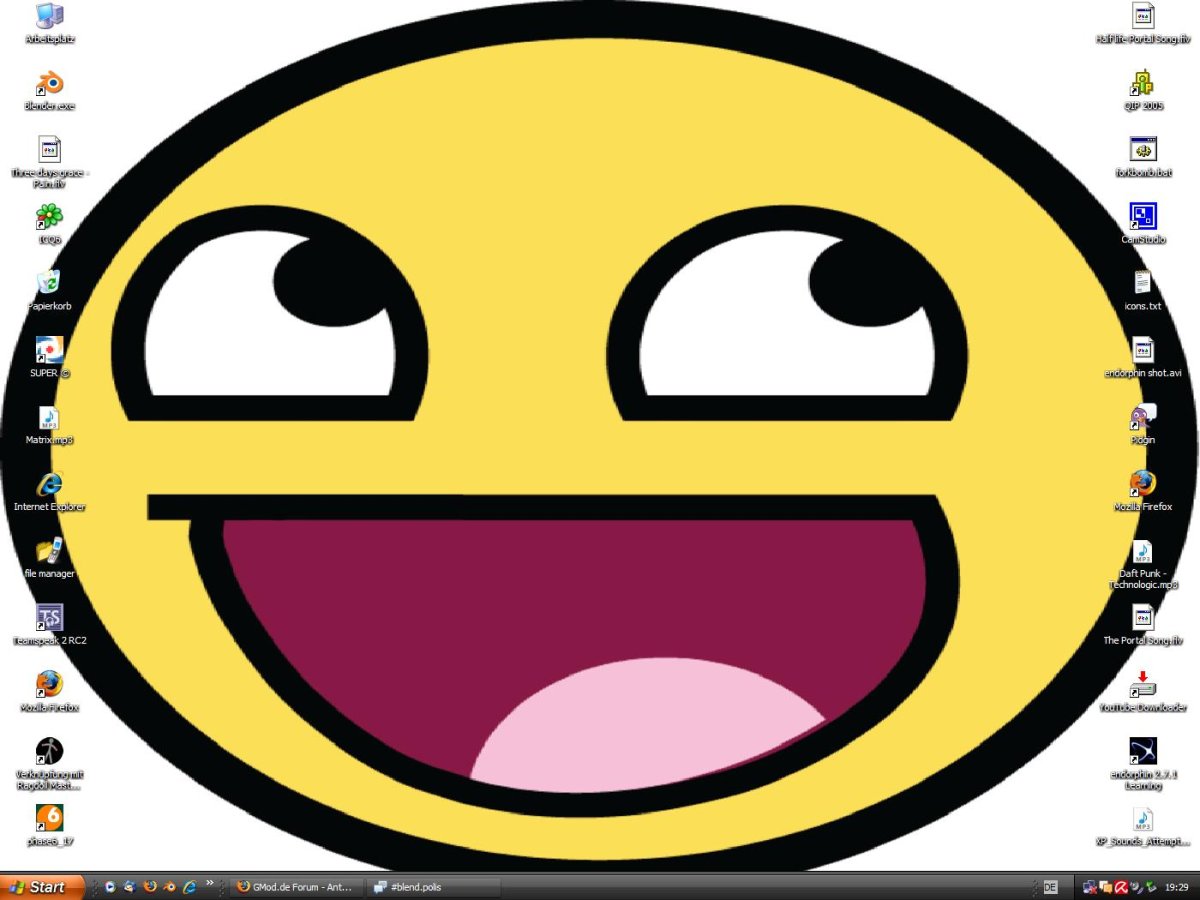
Task: Open the ICQ6 desktop shortcut
Action: point(49,217)
